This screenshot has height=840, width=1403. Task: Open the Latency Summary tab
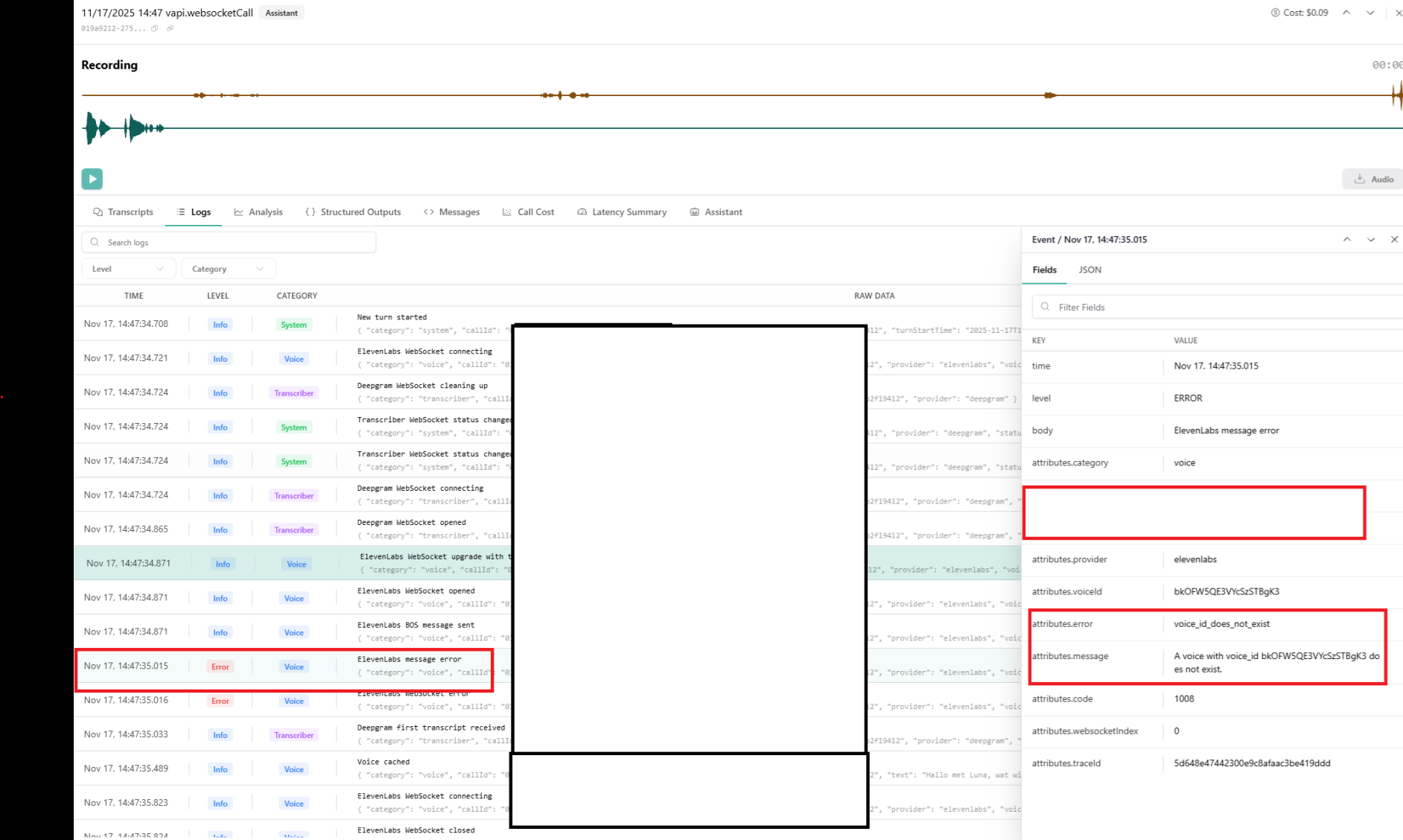[623, 212]
